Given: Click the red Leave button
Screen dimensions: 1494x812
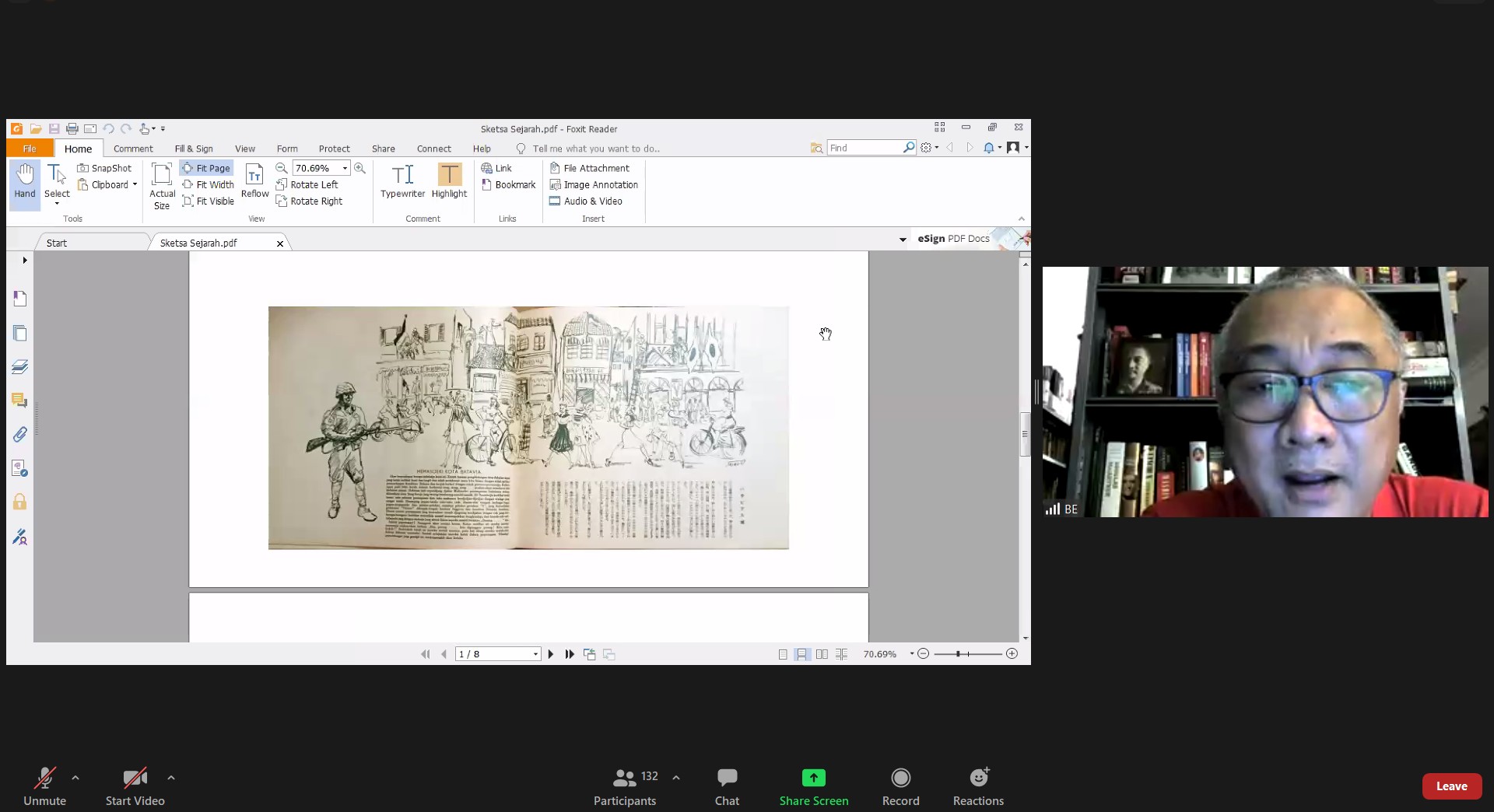Looking at the screenshot, I should [1451, 786].
